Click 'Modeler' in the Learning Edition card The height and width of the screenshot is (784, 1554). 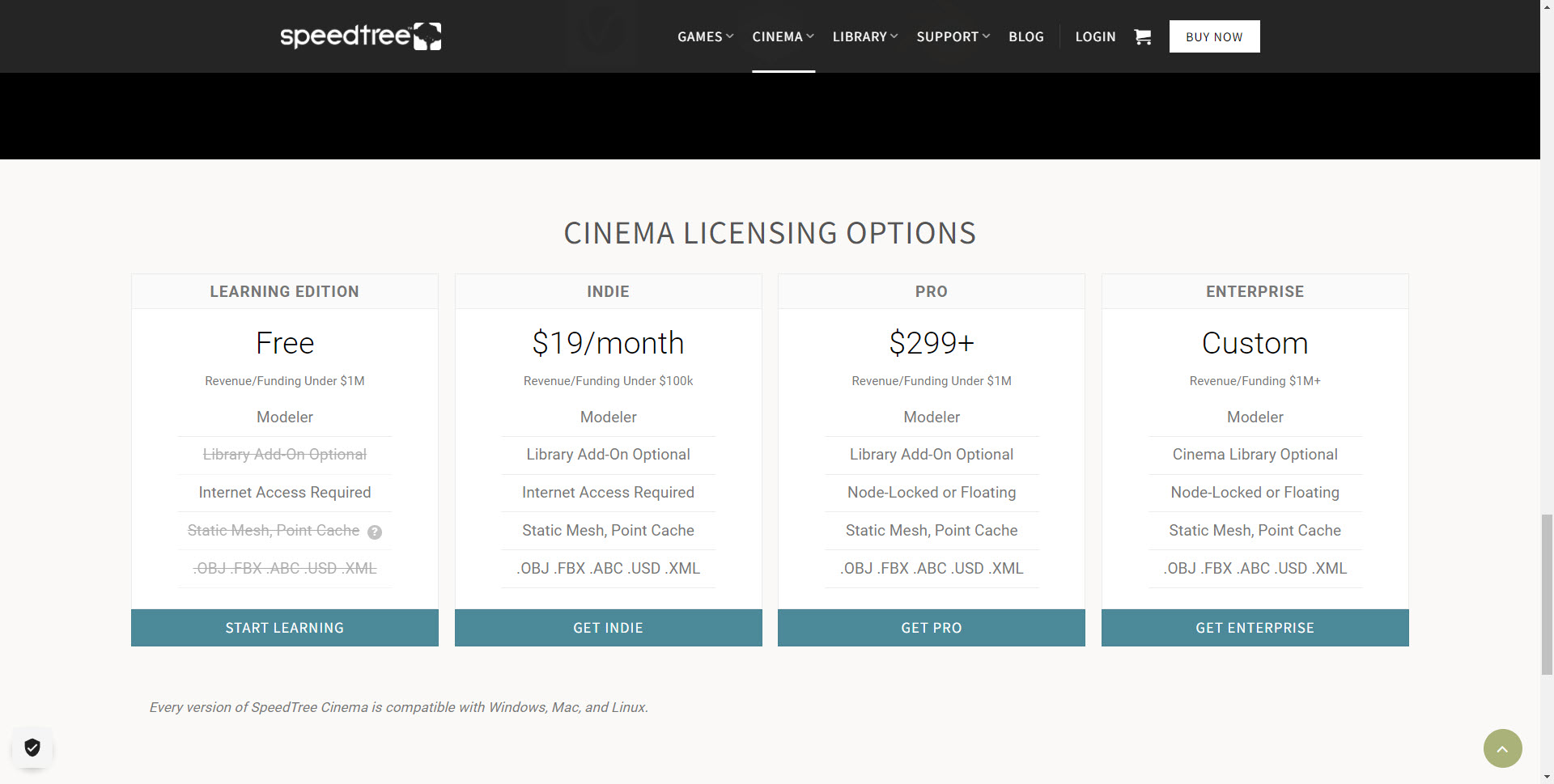[x=285, y=417]
